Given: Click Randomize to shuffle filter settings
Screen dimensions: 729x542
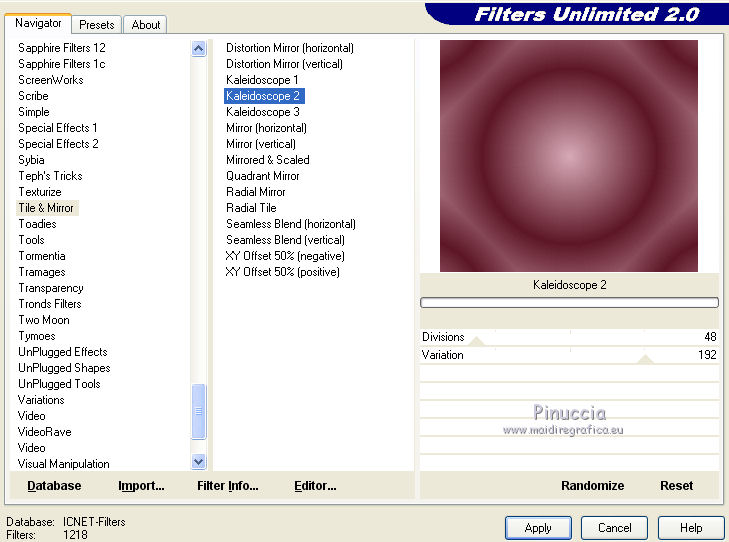Looking at the screenshot, I should coord(592,485).
